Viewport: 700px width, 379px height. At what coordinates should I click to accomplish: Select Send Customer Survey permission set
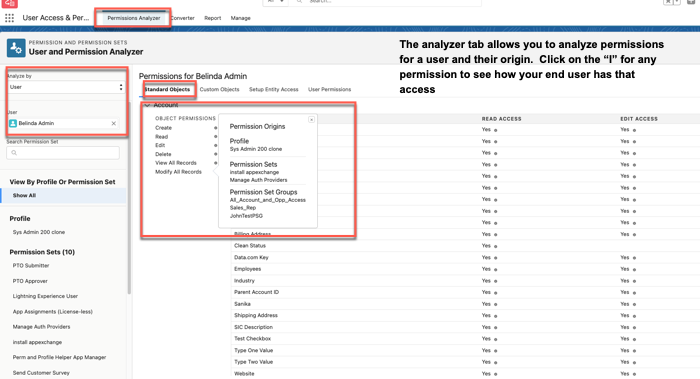coord(41,373)
